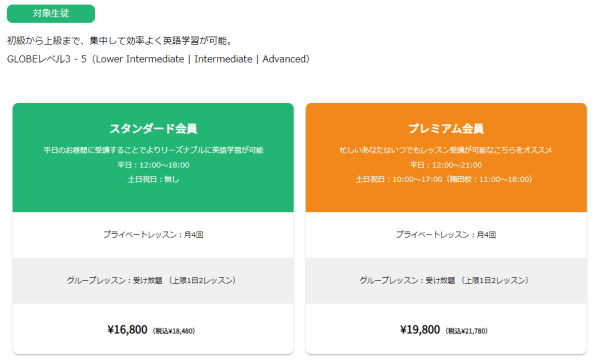
Task: Click the orange Premium card subtitle text
Action: click(446, 150)
